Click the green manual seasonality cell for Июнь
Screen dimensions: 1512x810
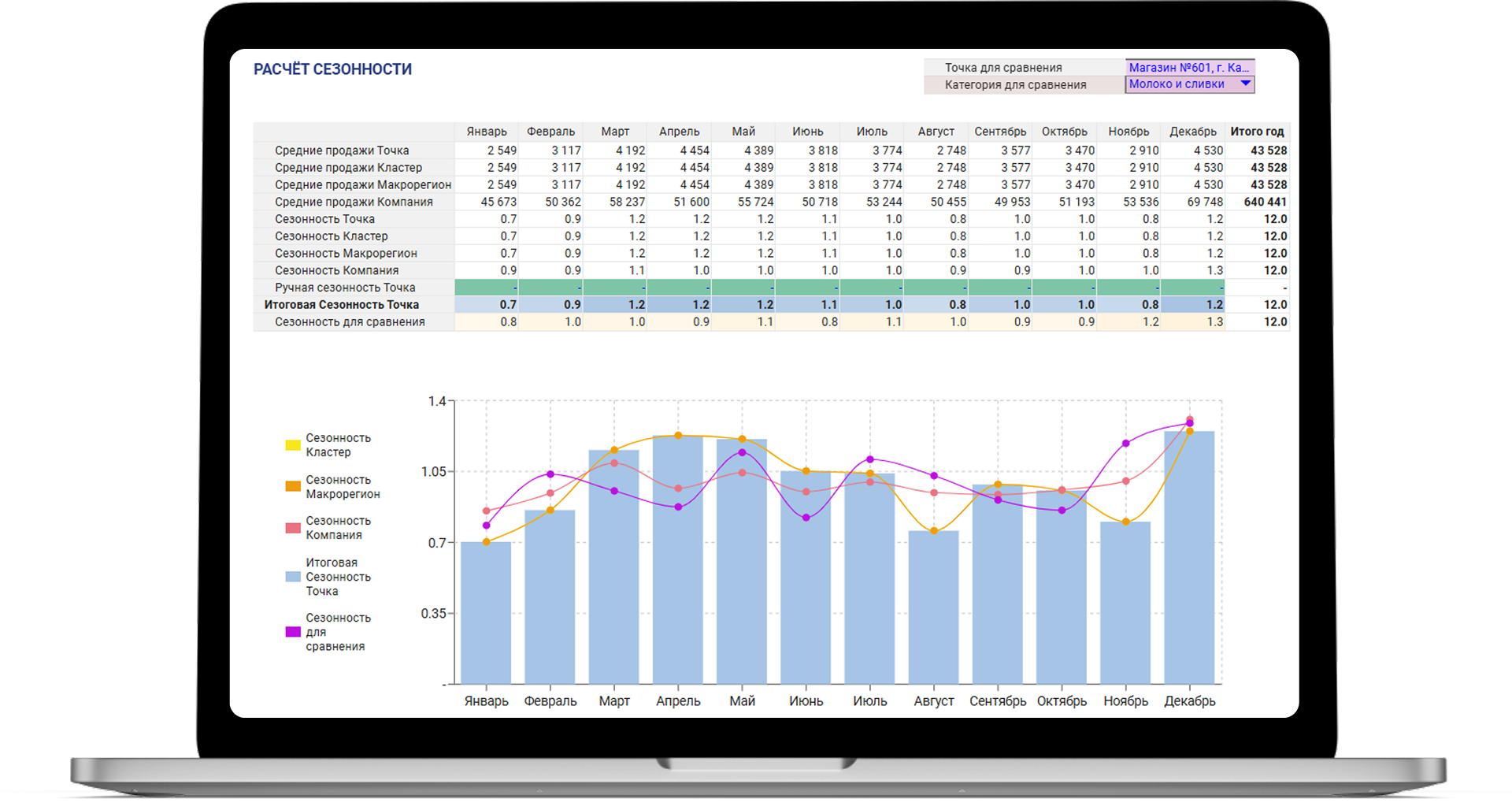tap(807, 288)
